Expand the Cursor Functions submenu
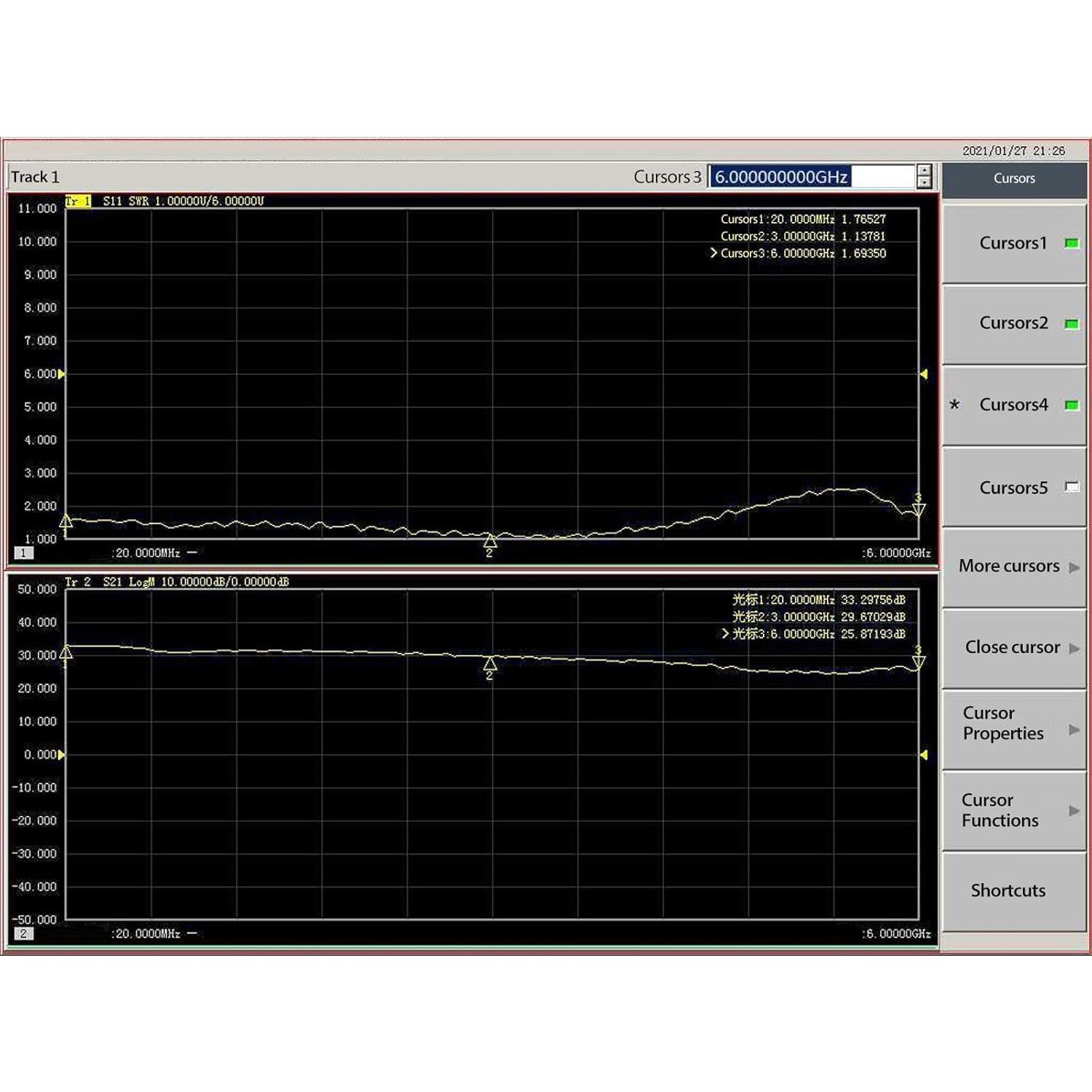The width and height of the screenshot is (1092, 1092). pyautogui.click(x=1013, y=810)
